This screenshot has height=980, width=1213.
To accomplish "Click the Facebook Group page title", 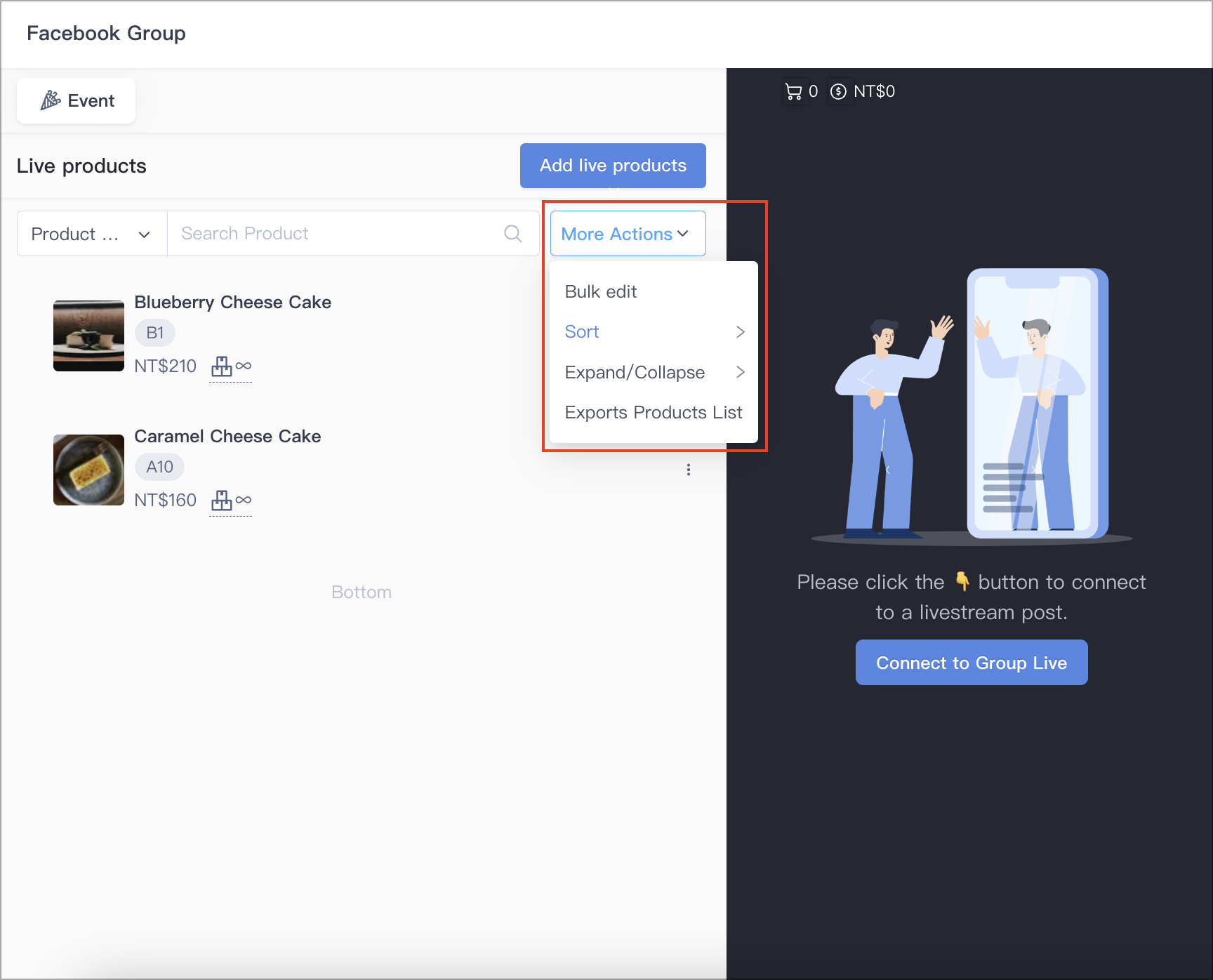I will (106, 33).
